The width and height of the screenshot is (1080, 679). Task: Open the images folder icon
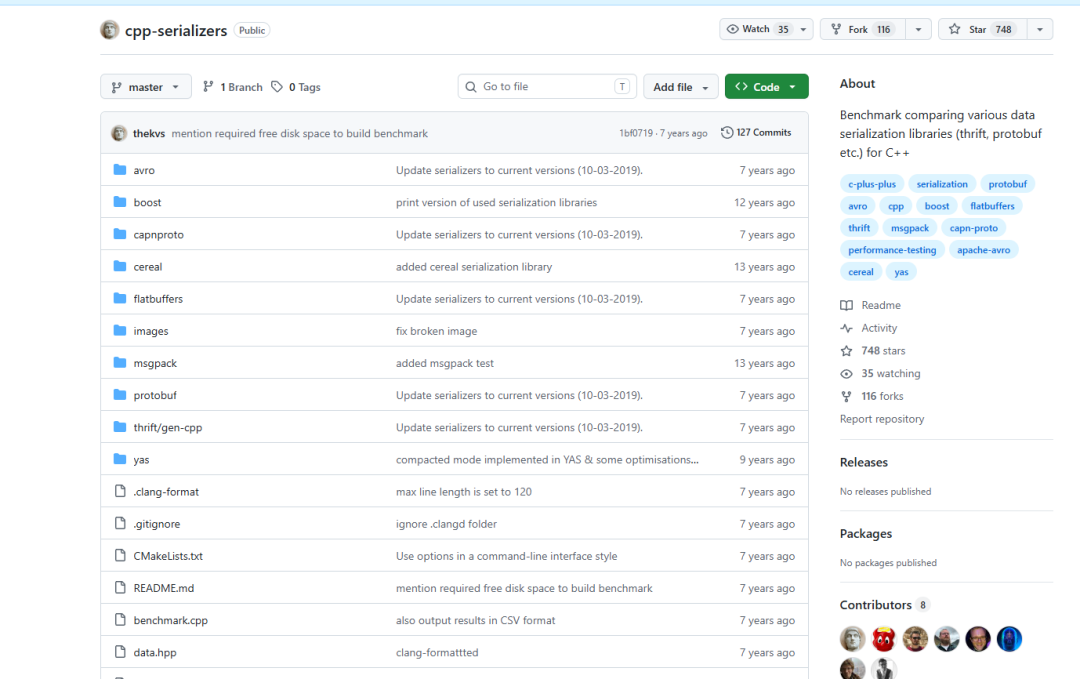click(x=120, y=331)
